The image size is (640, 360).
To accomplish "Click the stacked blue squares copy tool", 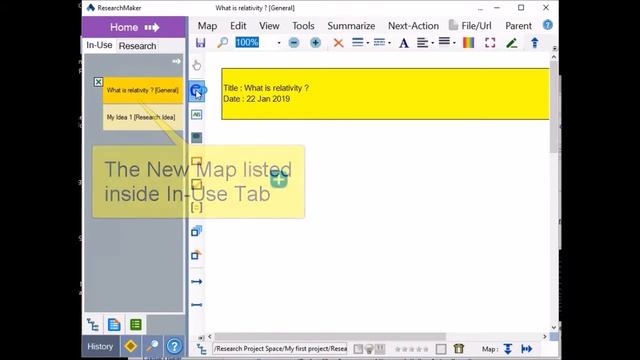I will (x=196, y=231).
